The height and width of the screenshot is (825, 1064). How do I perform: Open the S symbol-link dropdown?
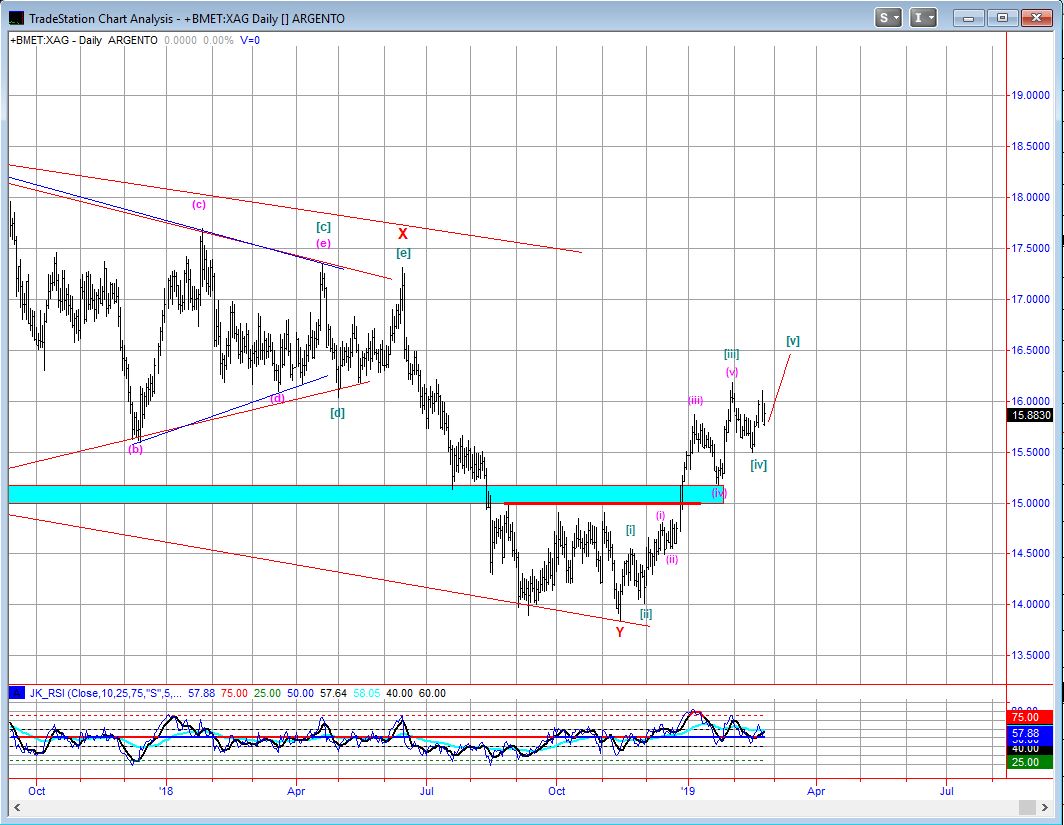coord(888,18)
